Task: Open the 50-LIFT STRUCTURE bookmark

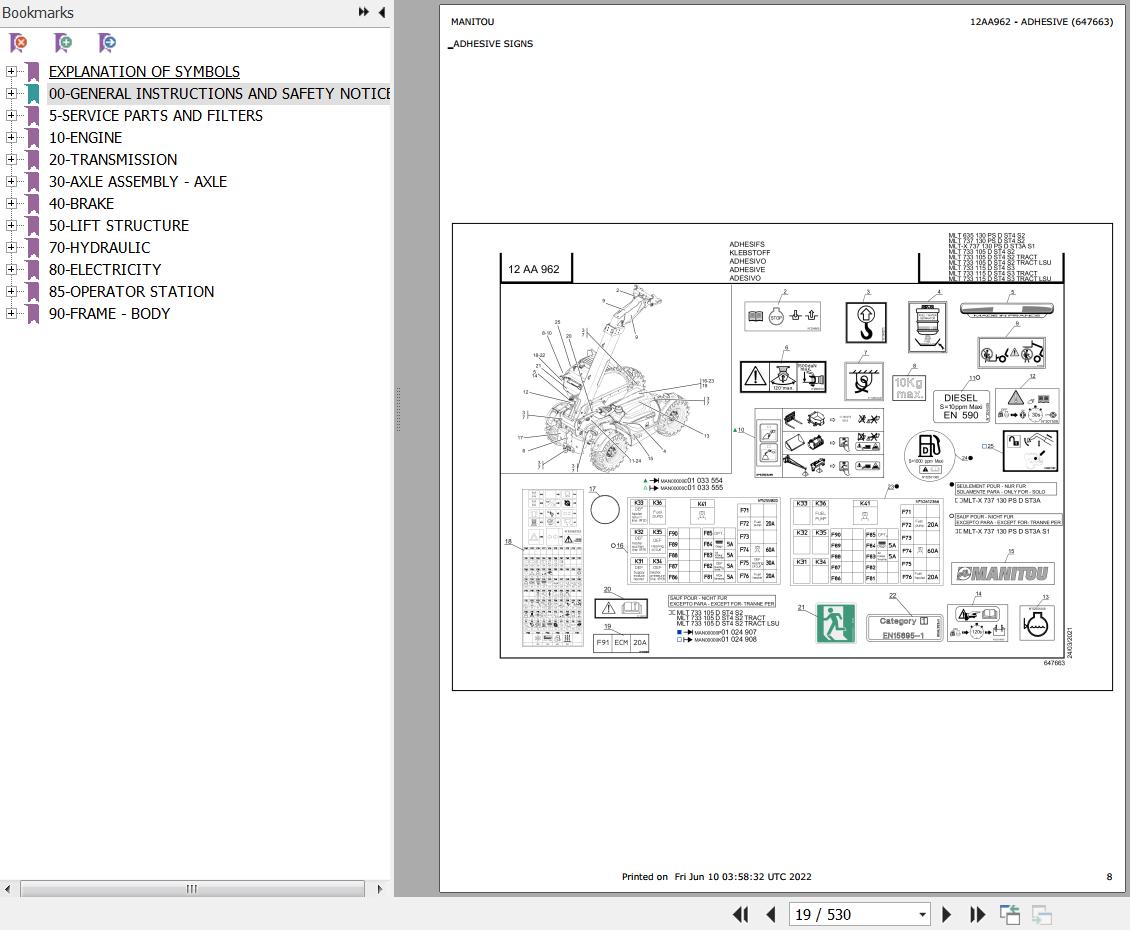Action: [x=119, y=226]
